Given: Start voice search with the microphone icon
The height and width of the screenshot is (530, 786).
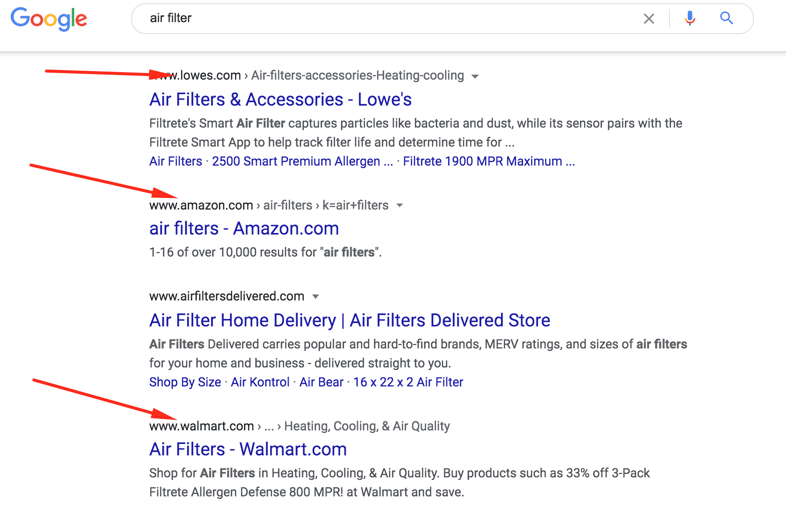Looking at the screenshot, I should tap(690, 19).
